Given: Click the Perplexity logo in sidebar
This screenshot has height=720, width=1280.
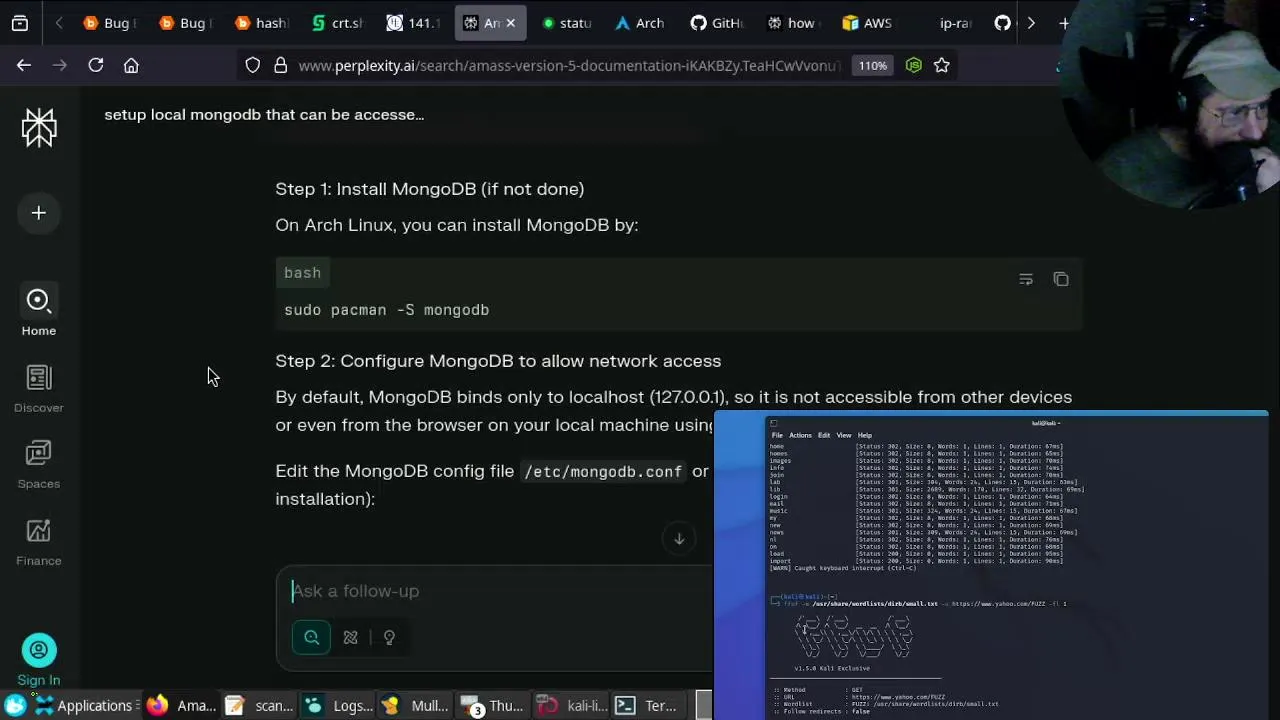Looking at the screenshot, I should click(x=39, y=127).
